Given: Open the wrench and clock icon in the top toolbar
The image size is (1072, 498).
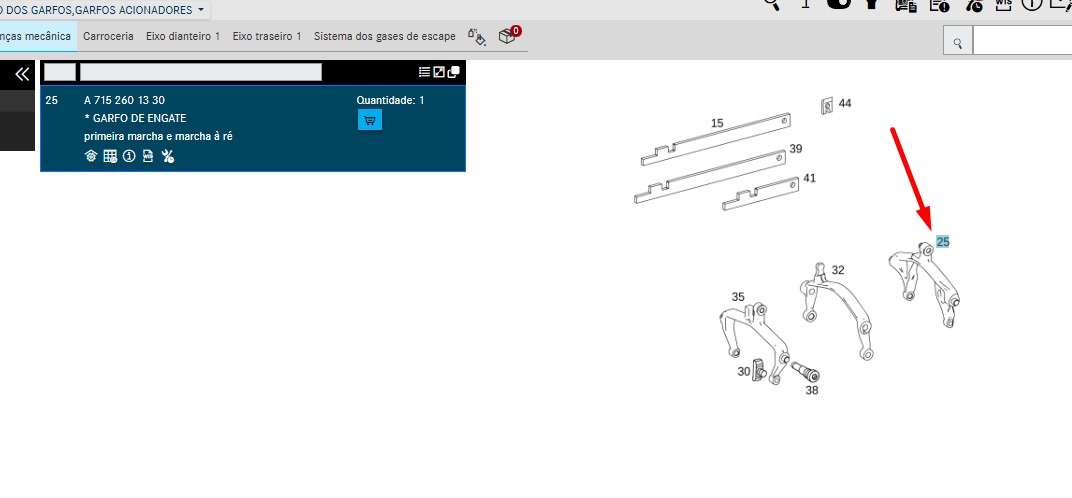Looking at the screenshot, I should [x=974, y=4].
